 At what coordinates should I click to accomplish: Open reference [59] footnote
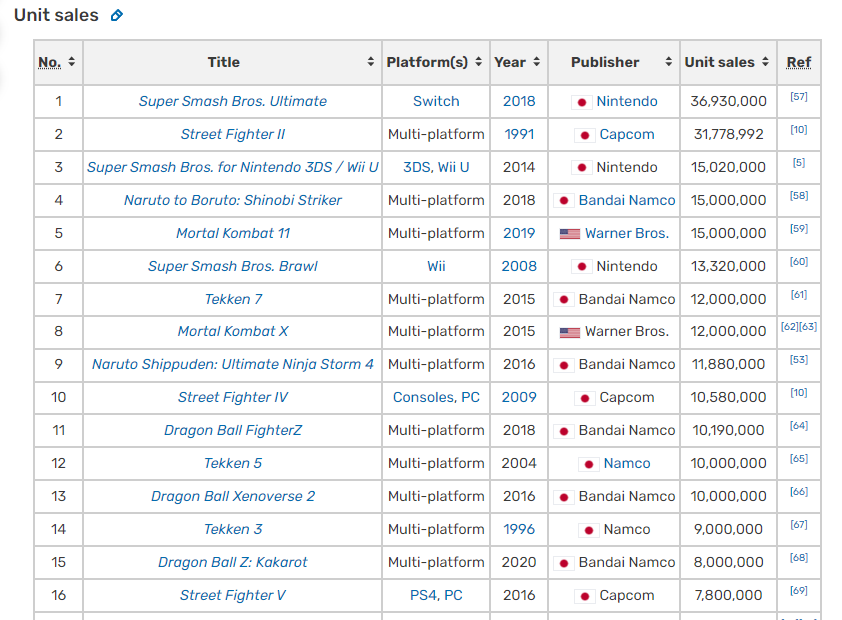(x=799, y=229)
